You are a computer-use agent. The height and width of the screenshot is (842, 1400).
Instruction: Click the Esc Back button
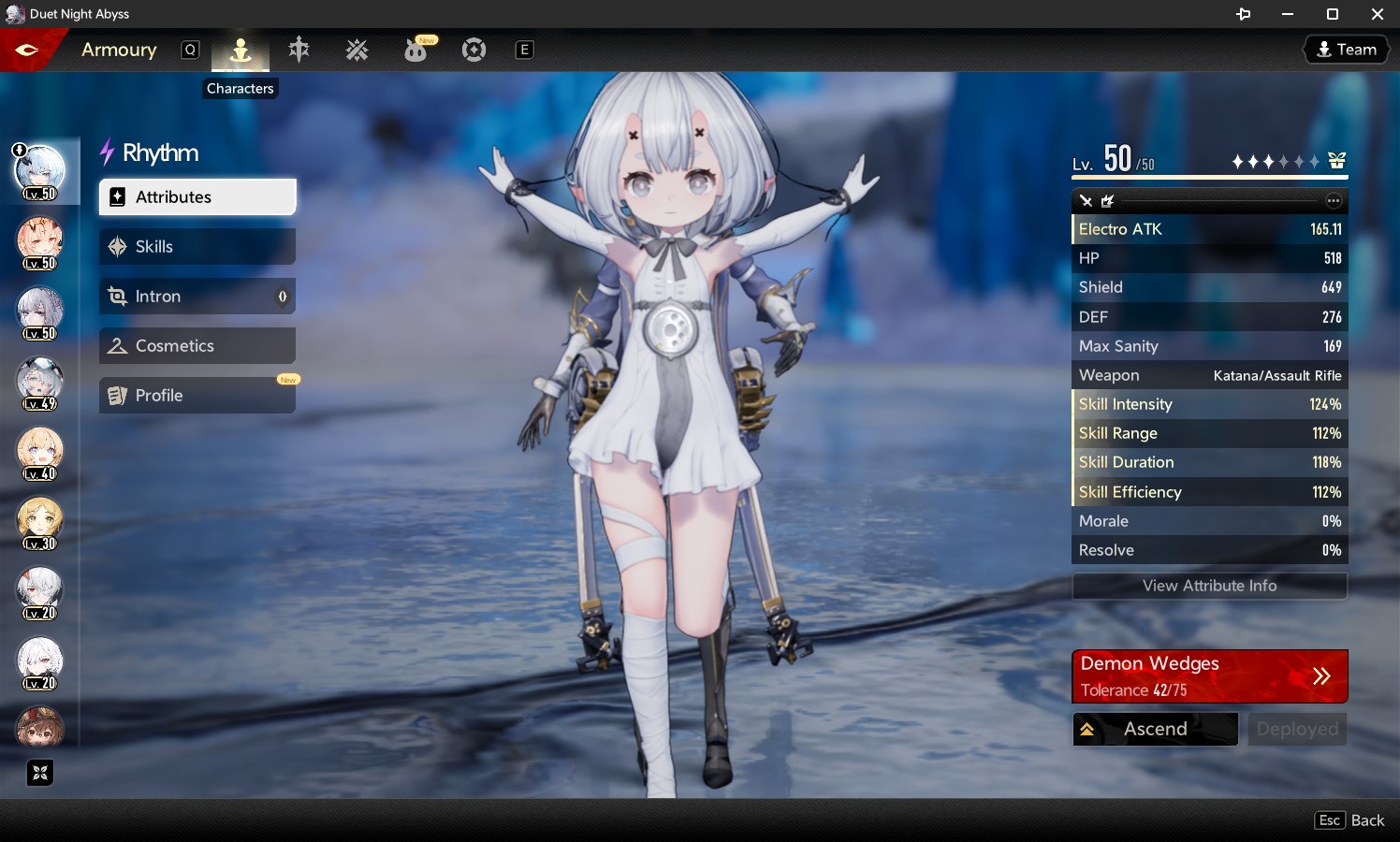(1349, 820)
